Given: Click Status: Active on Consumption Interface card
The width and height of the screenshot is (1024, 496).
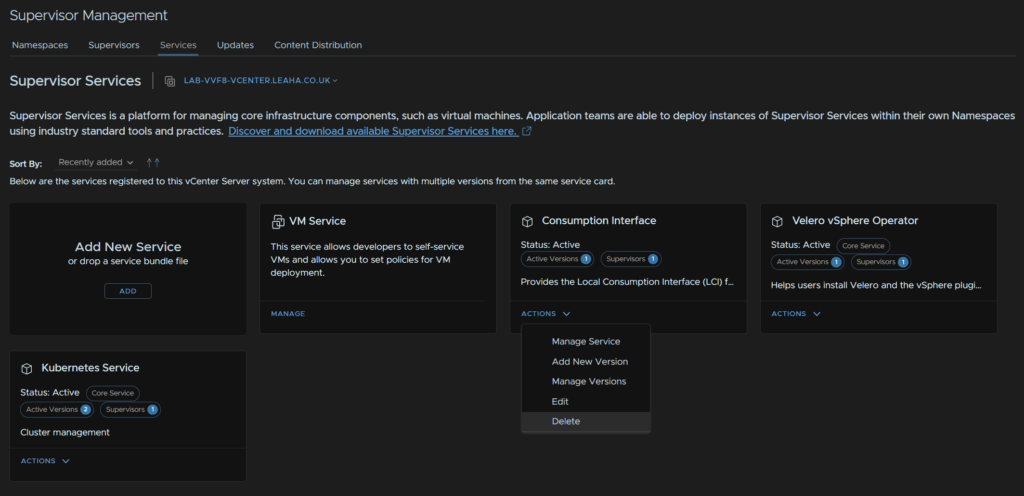Looking at the screenshot, I should 550,245.
